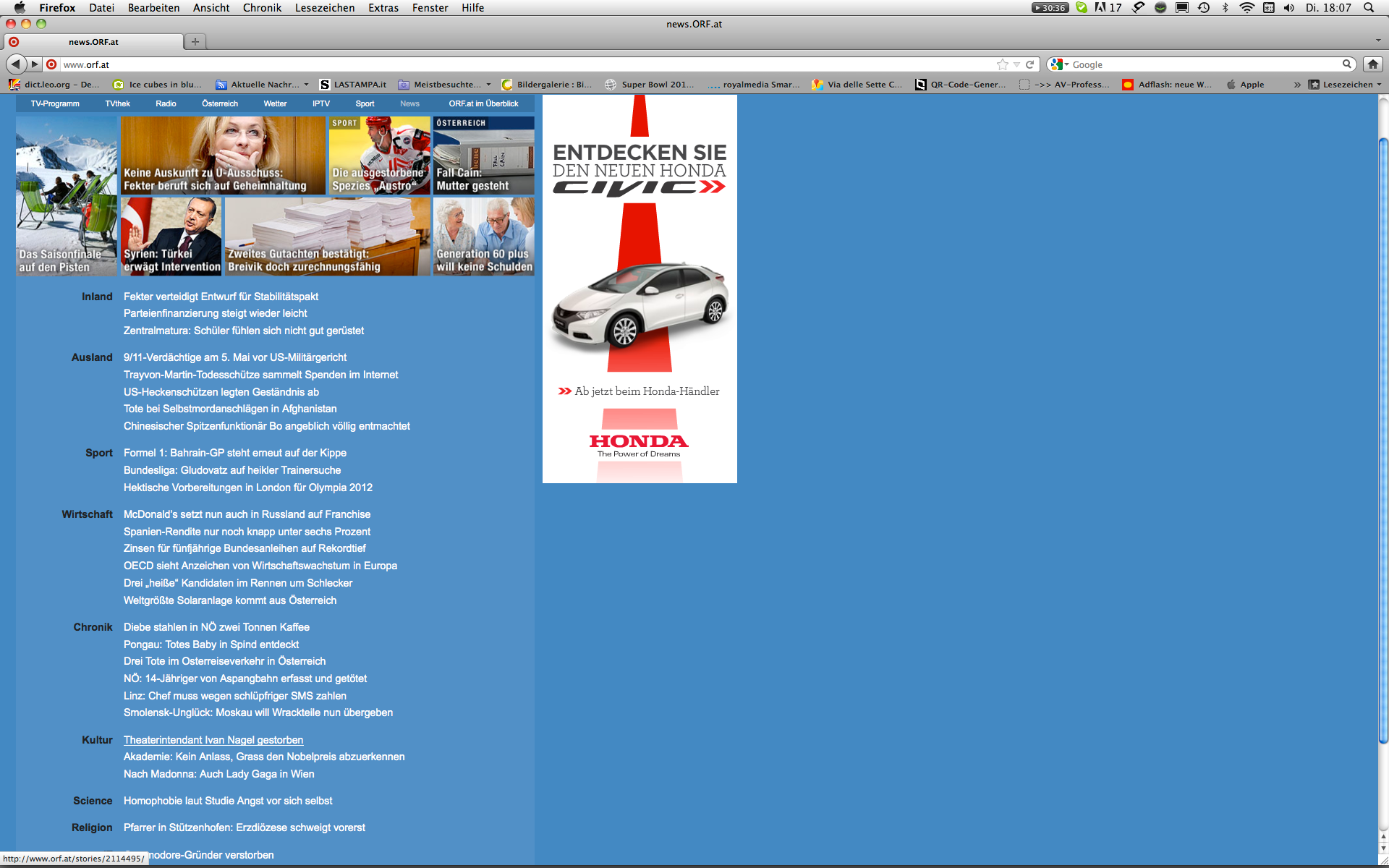
Task: Open TVthek in ORF navigation
Action: [117, 103]
